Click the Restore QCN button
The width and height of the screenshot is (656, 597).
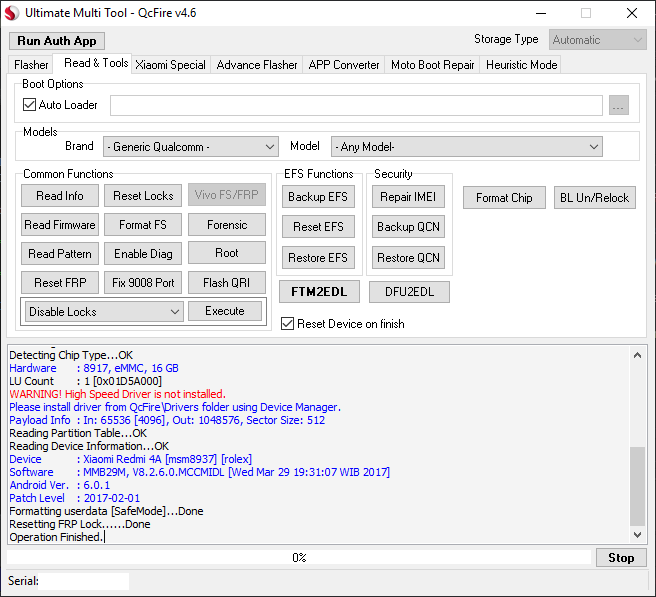pyautogui.click(x=408, y=258)
